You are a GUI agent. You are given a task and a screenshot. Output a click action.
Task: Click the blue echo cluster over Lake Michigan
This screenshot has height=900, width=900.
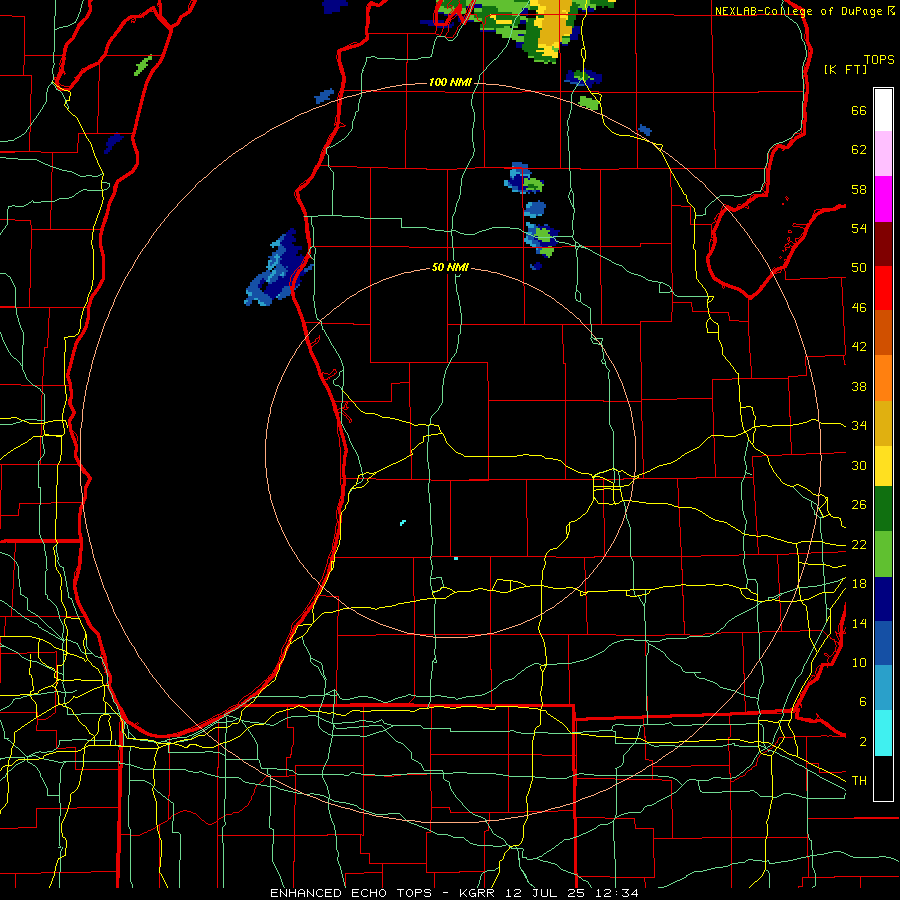pyautogui.click(x=278, y=269)
